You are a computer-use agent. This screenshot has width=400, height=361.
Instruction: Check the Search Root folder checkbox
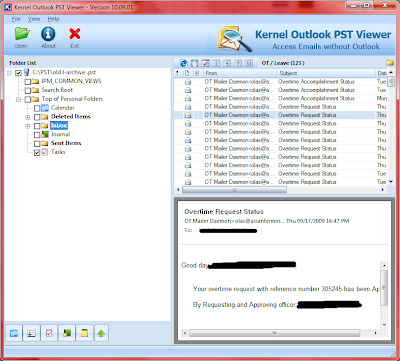[x=28, y=90]
